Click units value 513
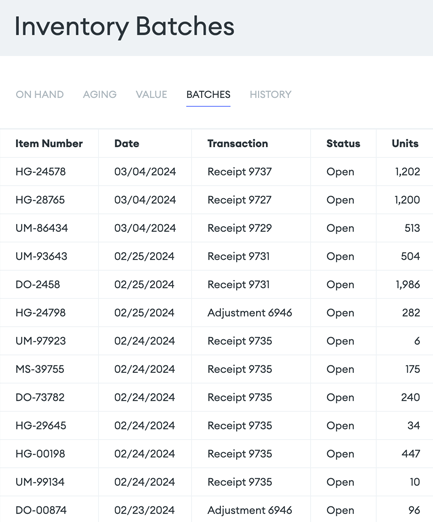This screenshot has height=522, width=433. 412,228
